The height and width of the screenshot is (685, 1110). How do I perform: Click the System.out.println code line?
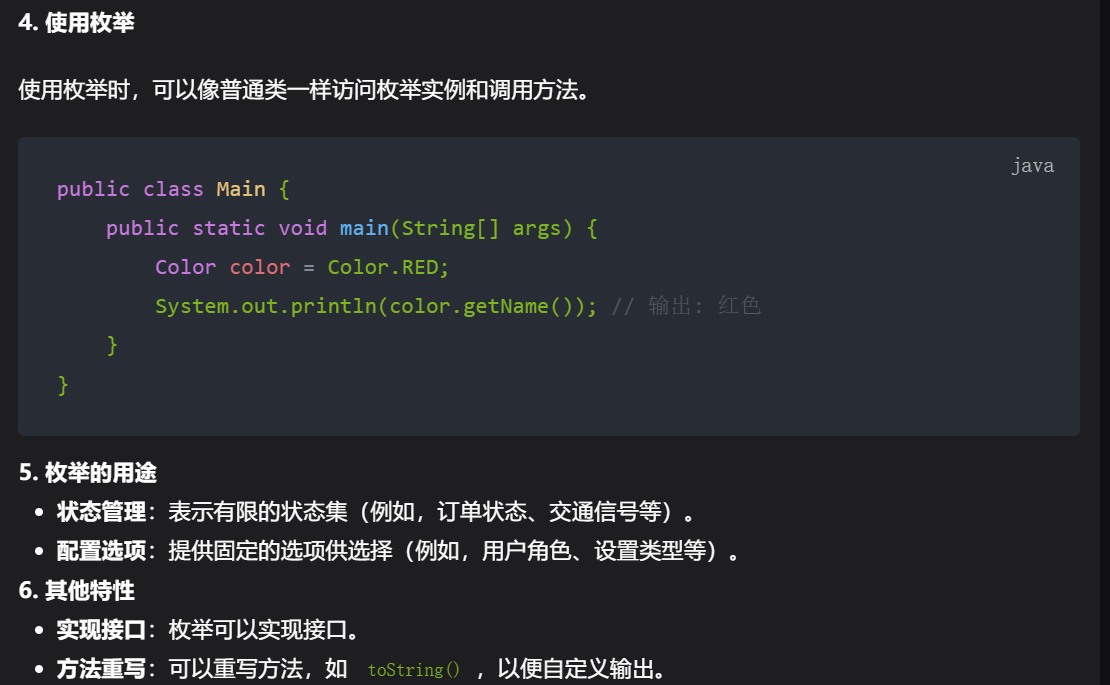pos(376,306)
